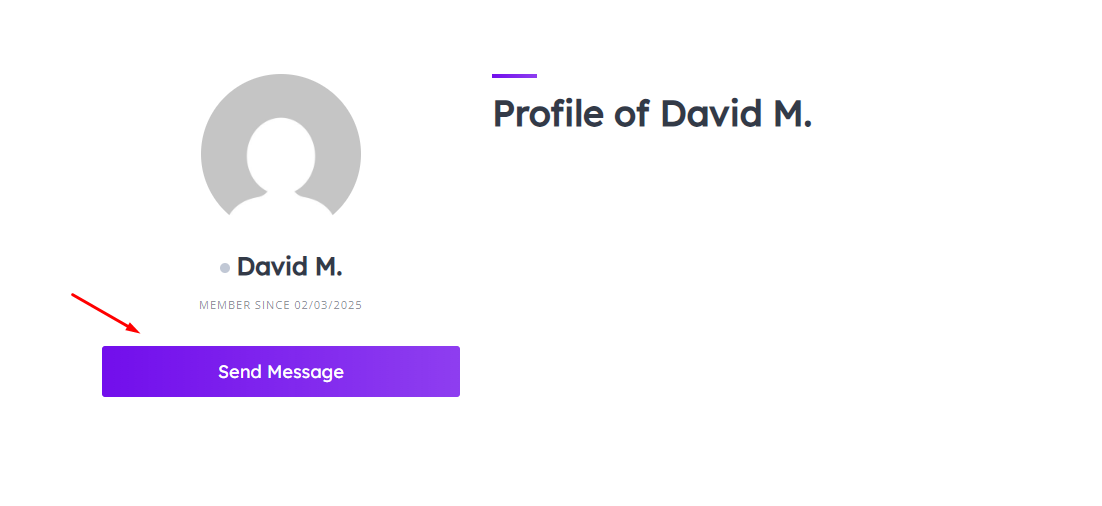Screen dimensions: 1102x506
Task: Click the red arrow annotation
Action: tap(105, 313)
